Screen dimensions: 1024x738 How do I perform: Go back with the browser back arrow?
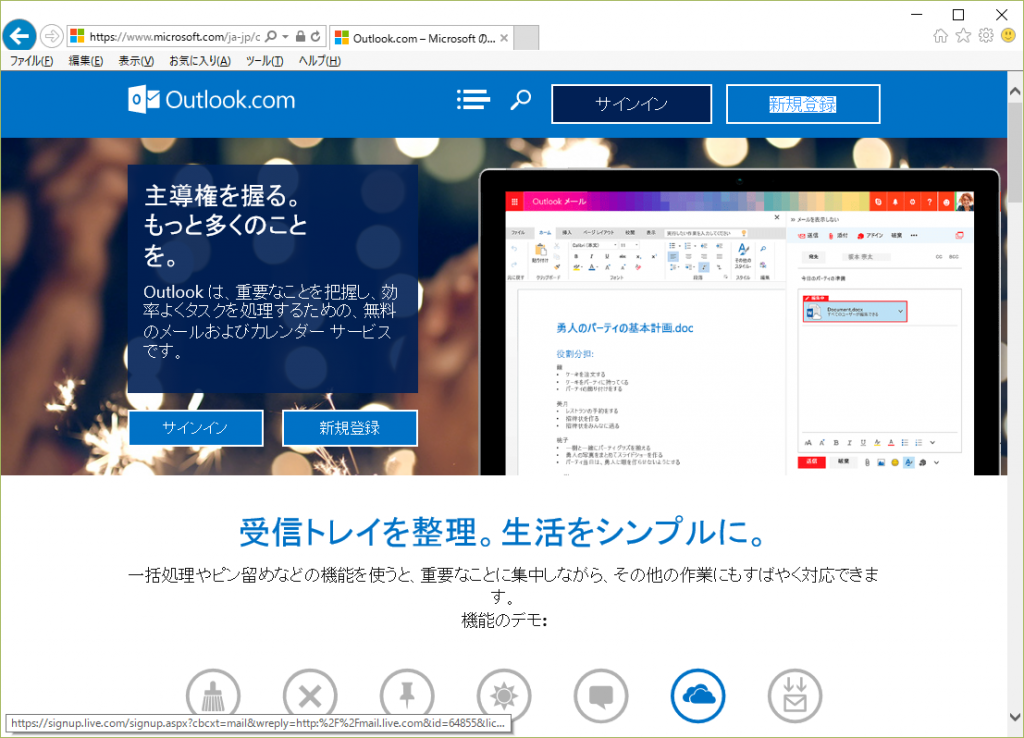(19, 35)
